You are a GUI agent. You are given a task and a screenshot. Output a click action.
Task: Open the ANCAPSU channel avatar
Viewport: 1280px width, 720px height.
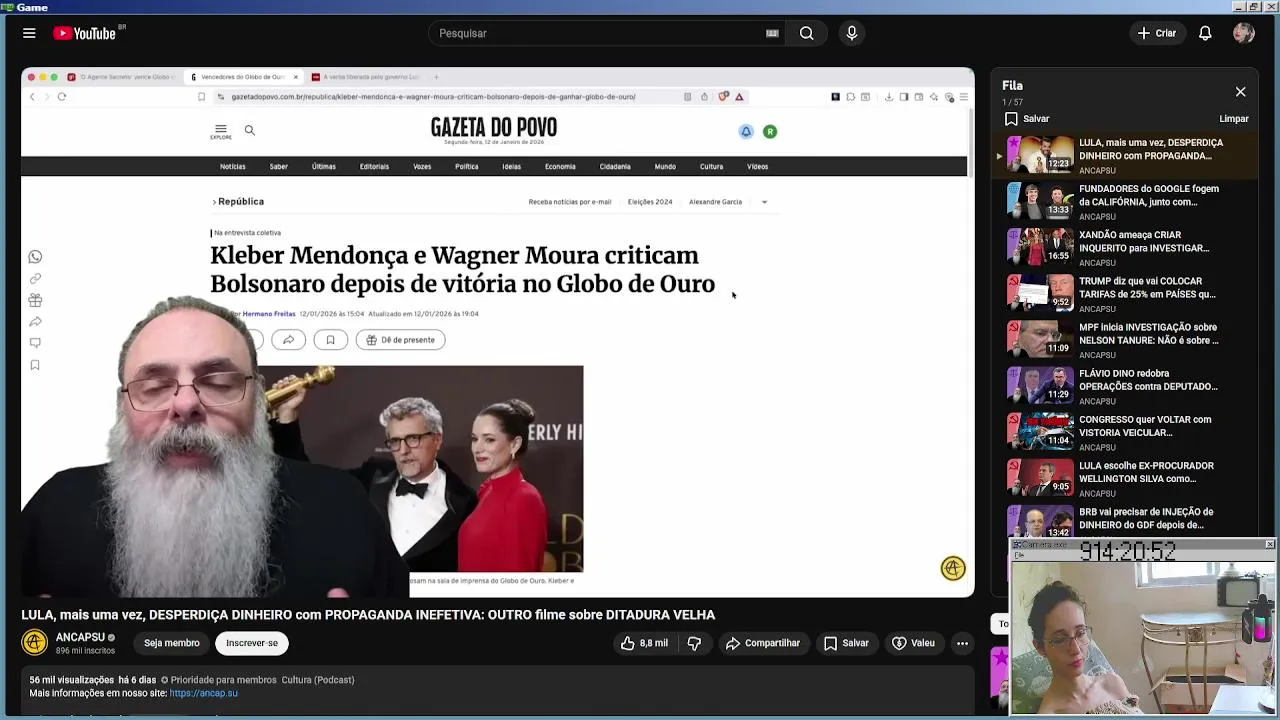(x=35, y=643)
